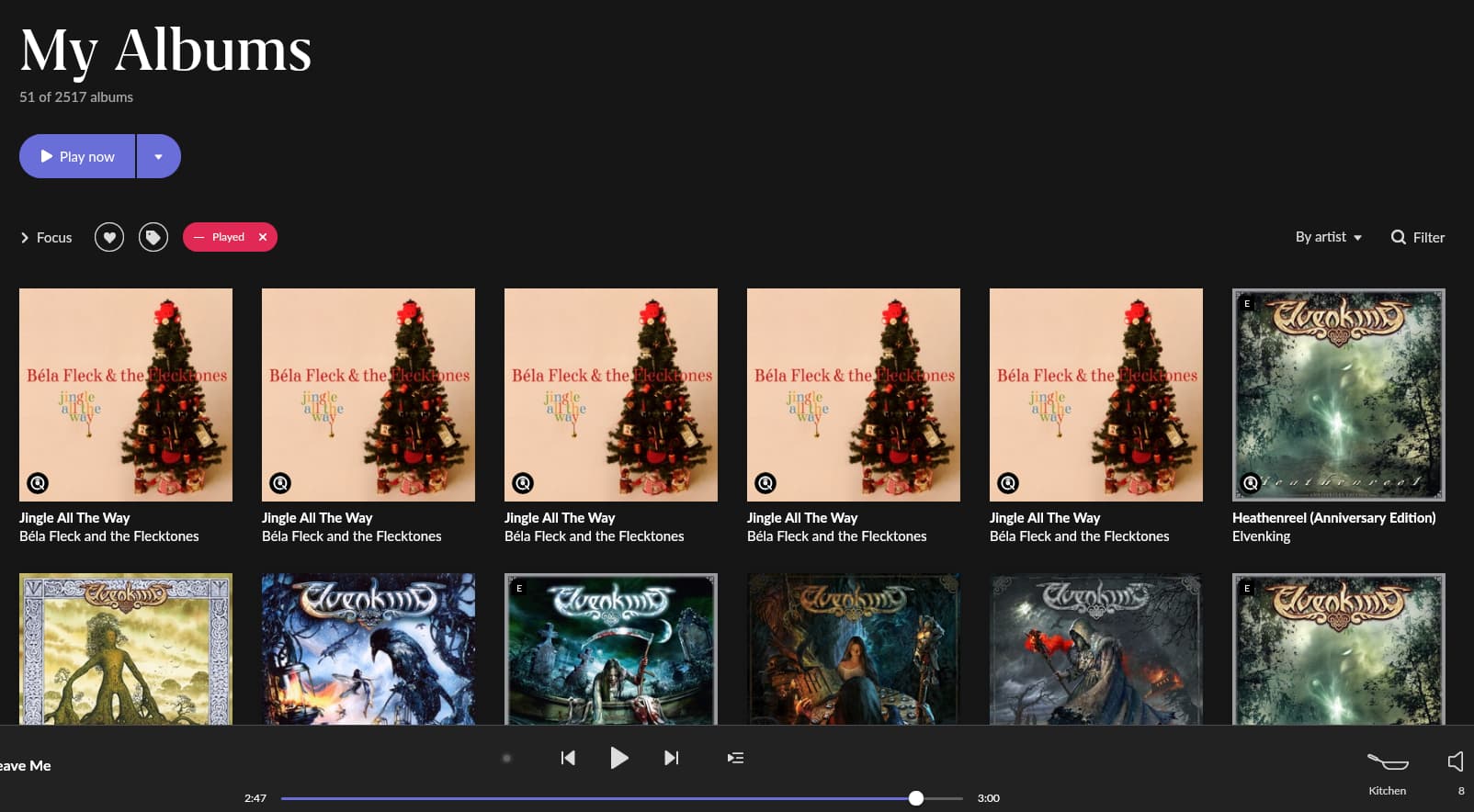Viewport: 1474px width, 812px height.
Task: Expand the Focus panel
Action: (x=46, y=237)
